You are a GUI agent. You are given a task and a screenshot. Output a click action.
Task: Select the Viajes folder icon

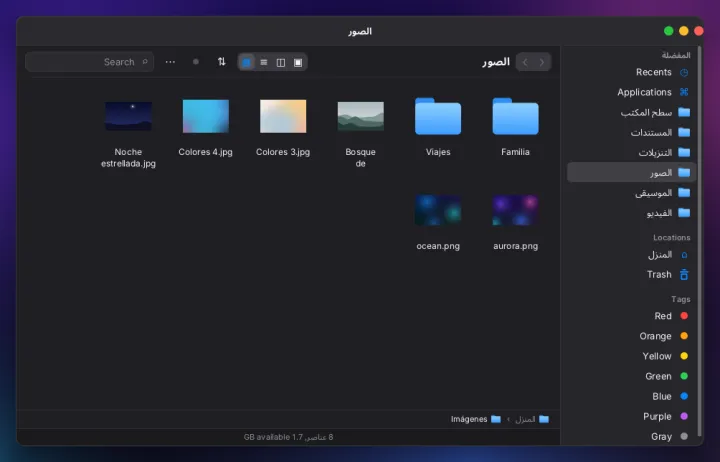[x=438, y=116]
